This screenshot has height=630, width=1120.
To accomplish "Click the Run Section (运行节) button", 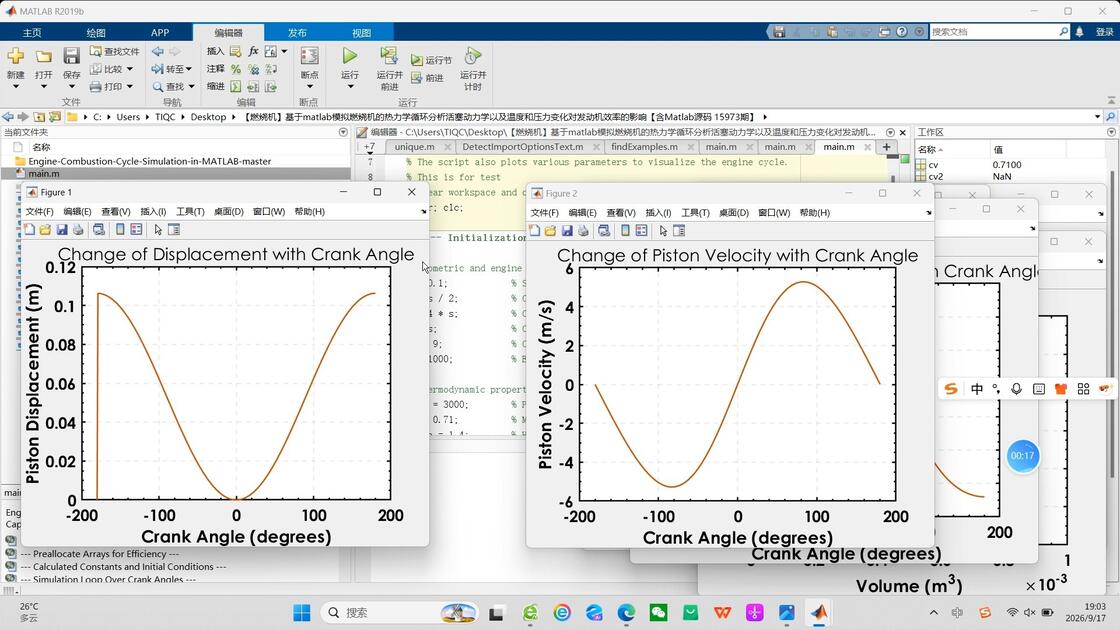I will (431, 60).
